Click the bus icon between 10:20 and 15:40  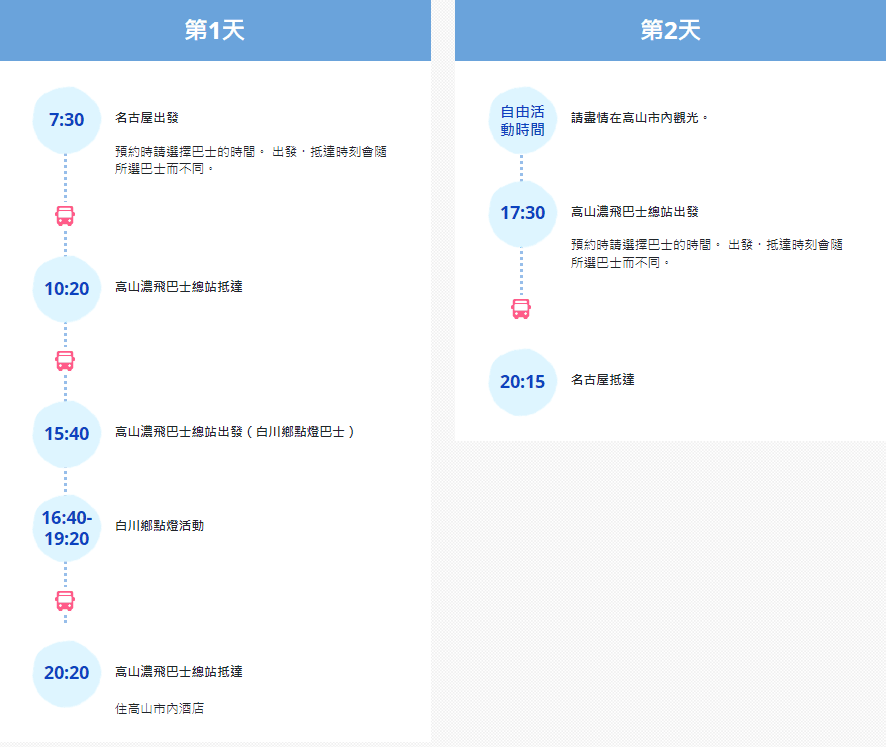click(x=65, y=361)
